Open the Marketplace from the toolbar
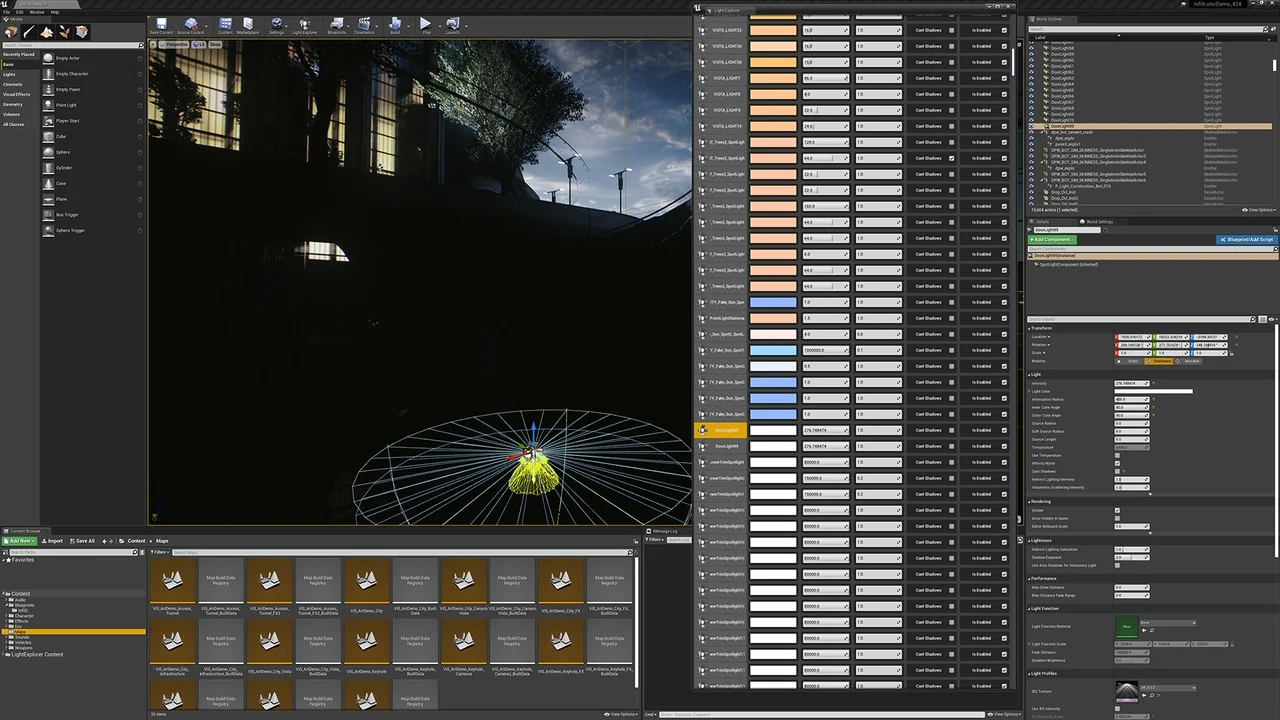The image size is (1280, 720). click(247, 25)
